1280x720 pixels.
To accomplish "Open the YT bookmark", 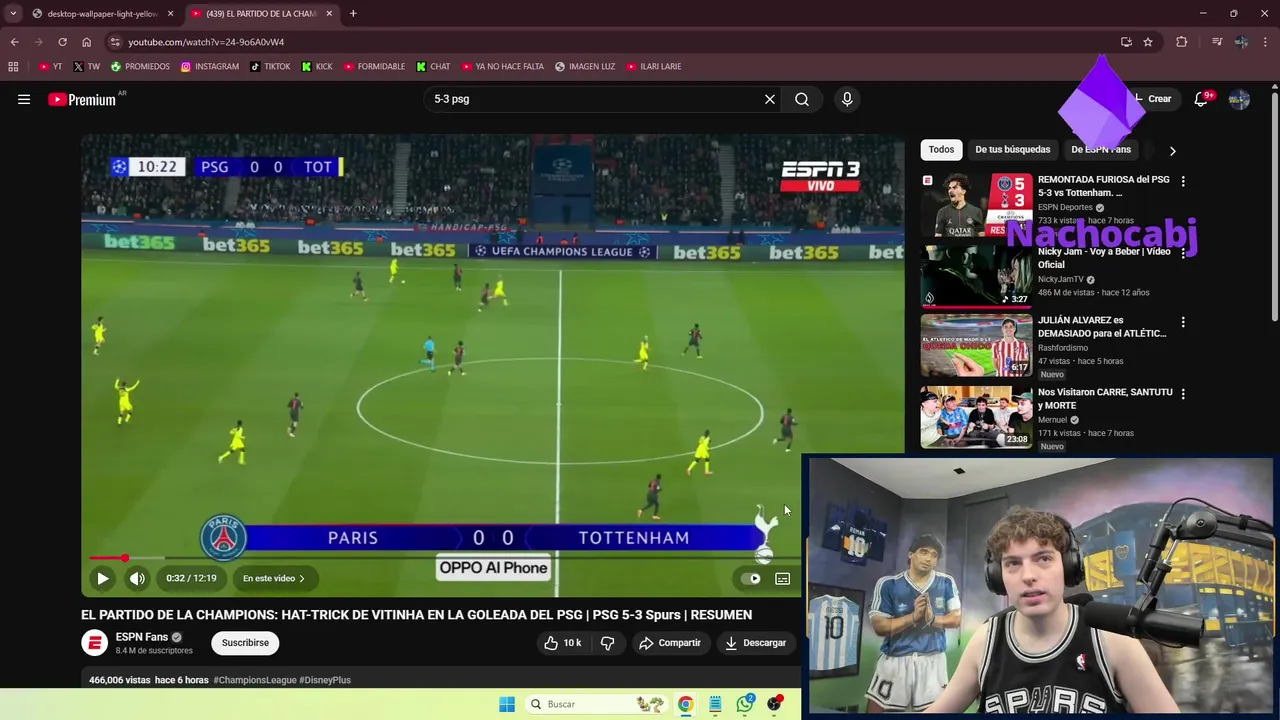I will [x=50, y=67].
